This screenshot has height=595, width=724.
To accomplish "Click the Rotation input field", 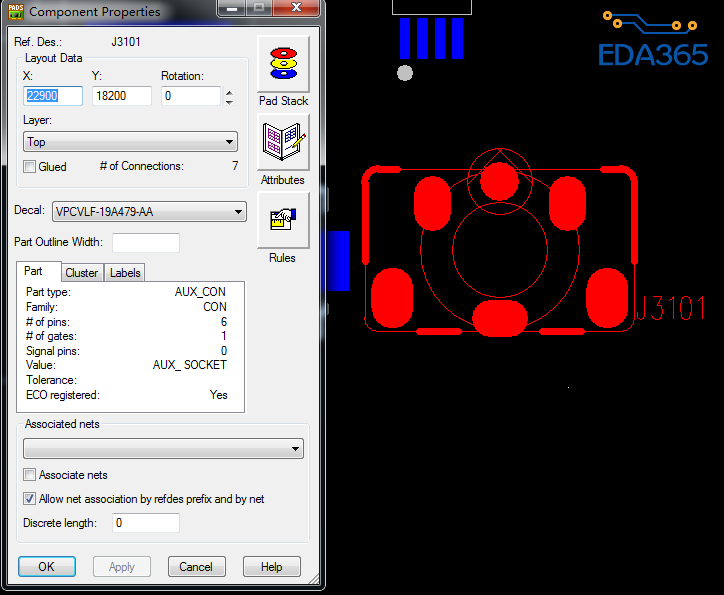I will (x=191, y=96).
